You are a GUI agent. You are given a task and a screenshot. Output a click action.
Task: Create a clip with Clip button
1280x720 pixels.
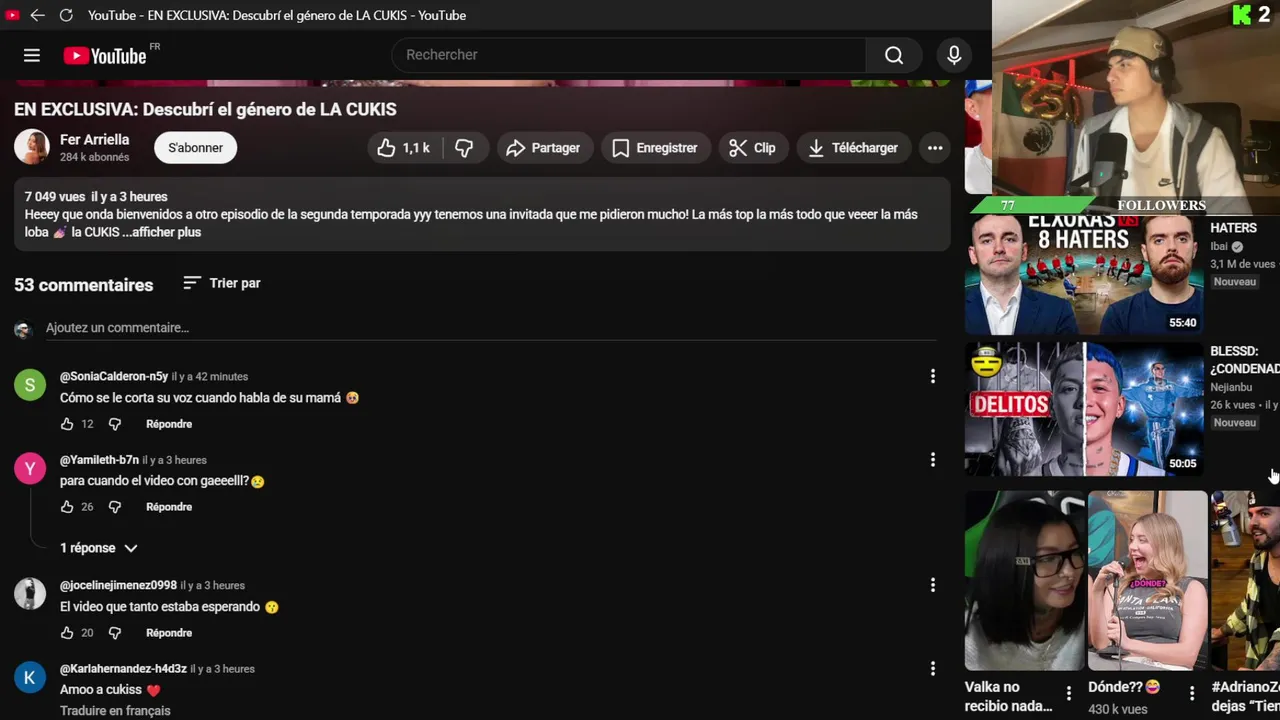click(x=752, y=148)
